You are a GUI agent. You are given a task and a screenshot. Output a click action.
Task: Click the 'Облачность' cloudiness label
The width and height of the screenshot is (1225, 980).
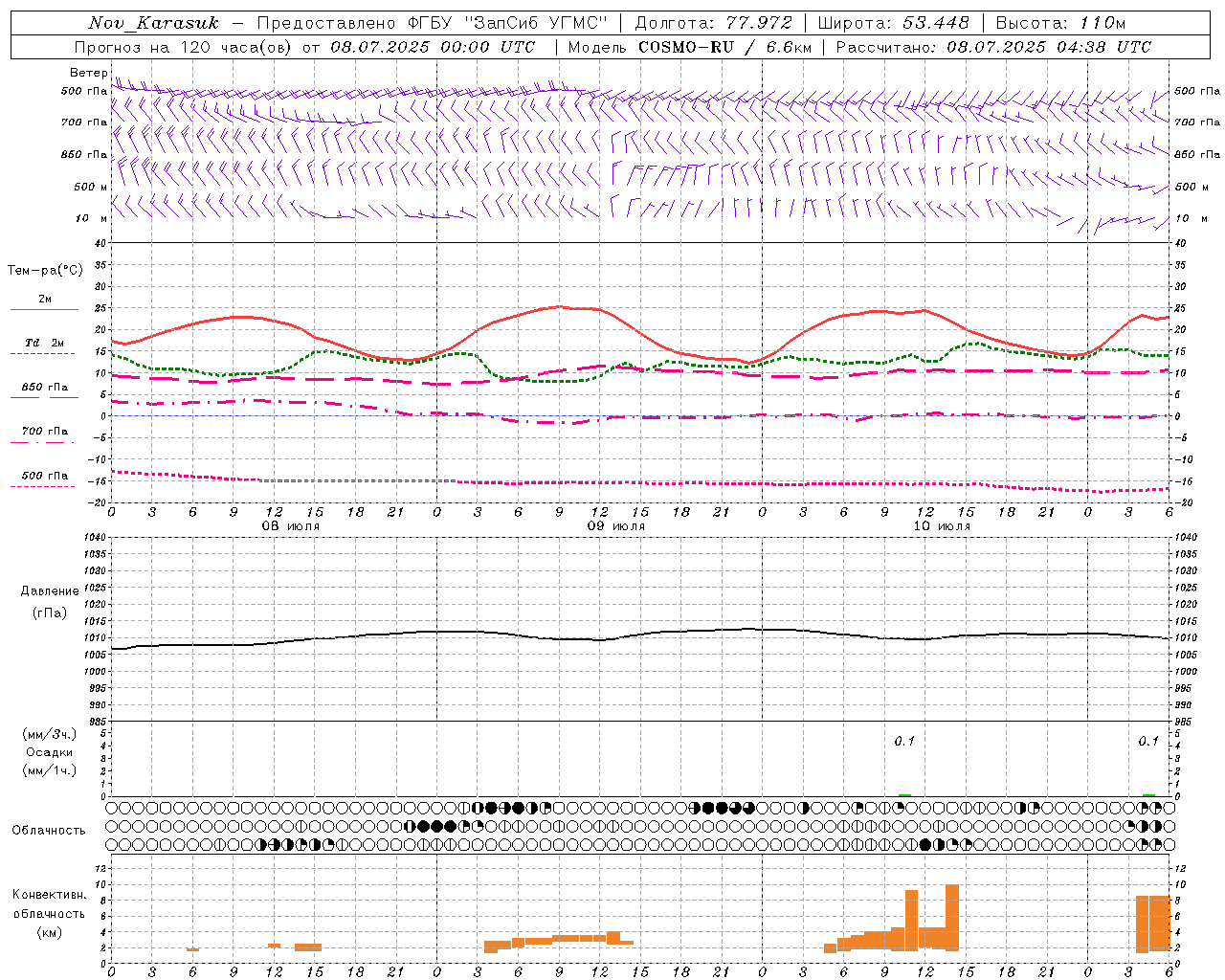pos(49,830)
